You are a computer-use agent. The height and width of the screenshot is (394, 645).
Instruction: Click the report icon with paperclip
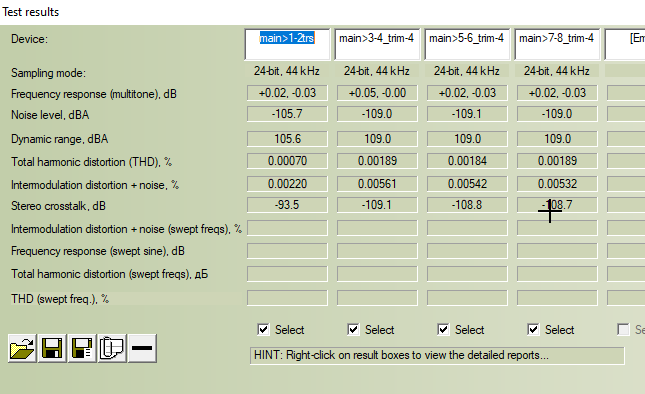click(x=112, y=348)
